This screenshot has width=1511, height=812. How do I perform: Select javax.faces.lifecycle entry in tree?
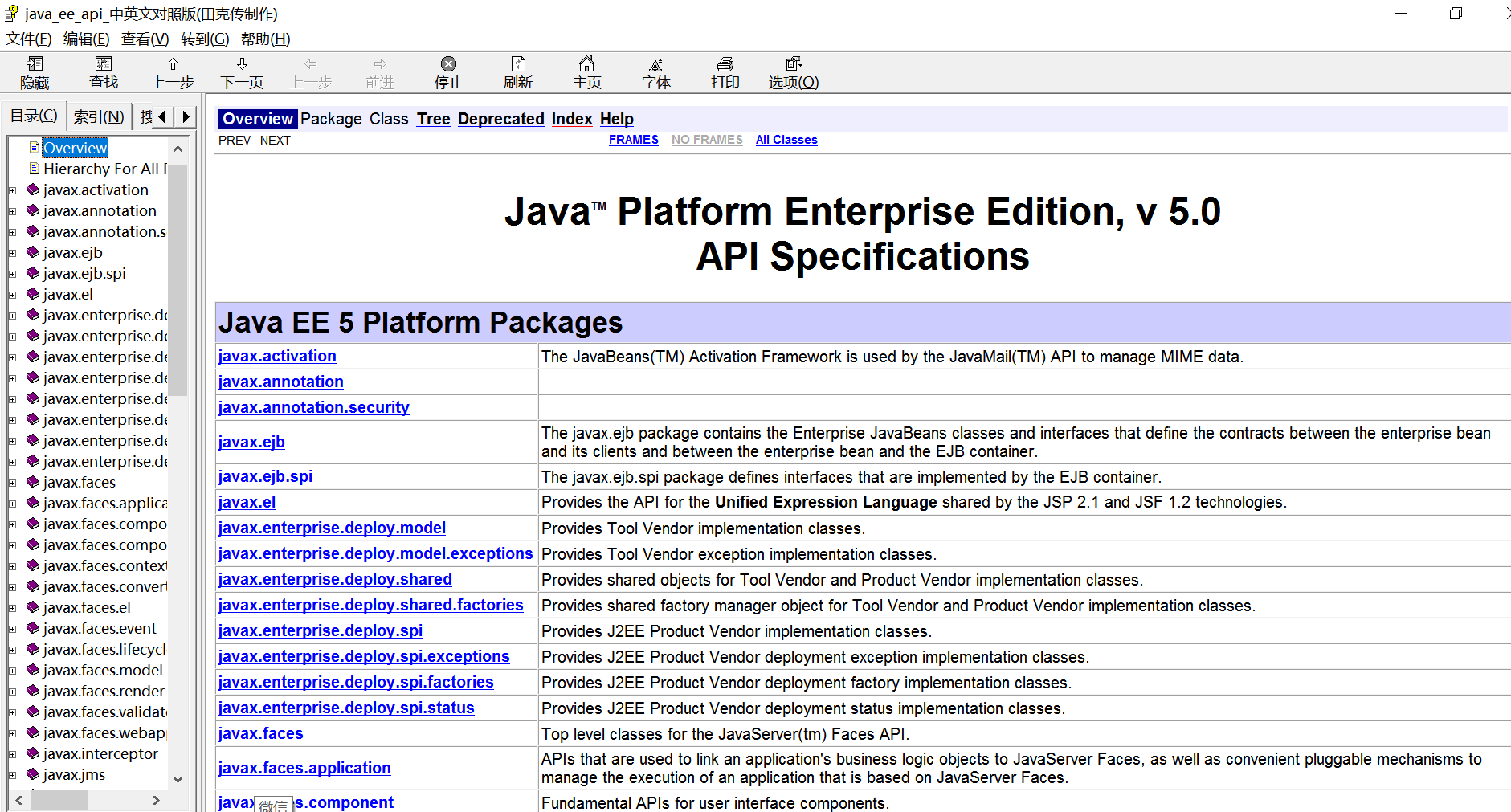tap(104, 649)
